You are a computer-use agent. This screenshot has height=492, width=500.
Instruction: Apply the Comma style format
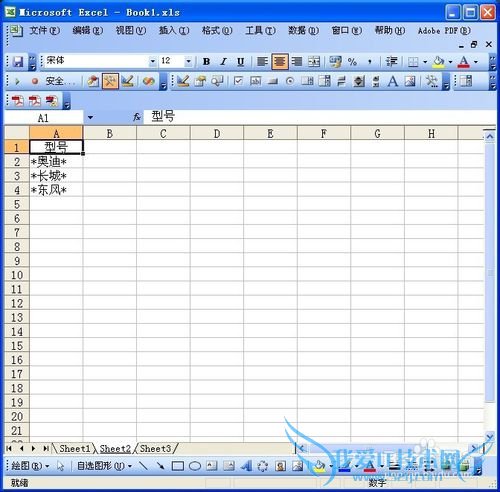coord(369,62)
